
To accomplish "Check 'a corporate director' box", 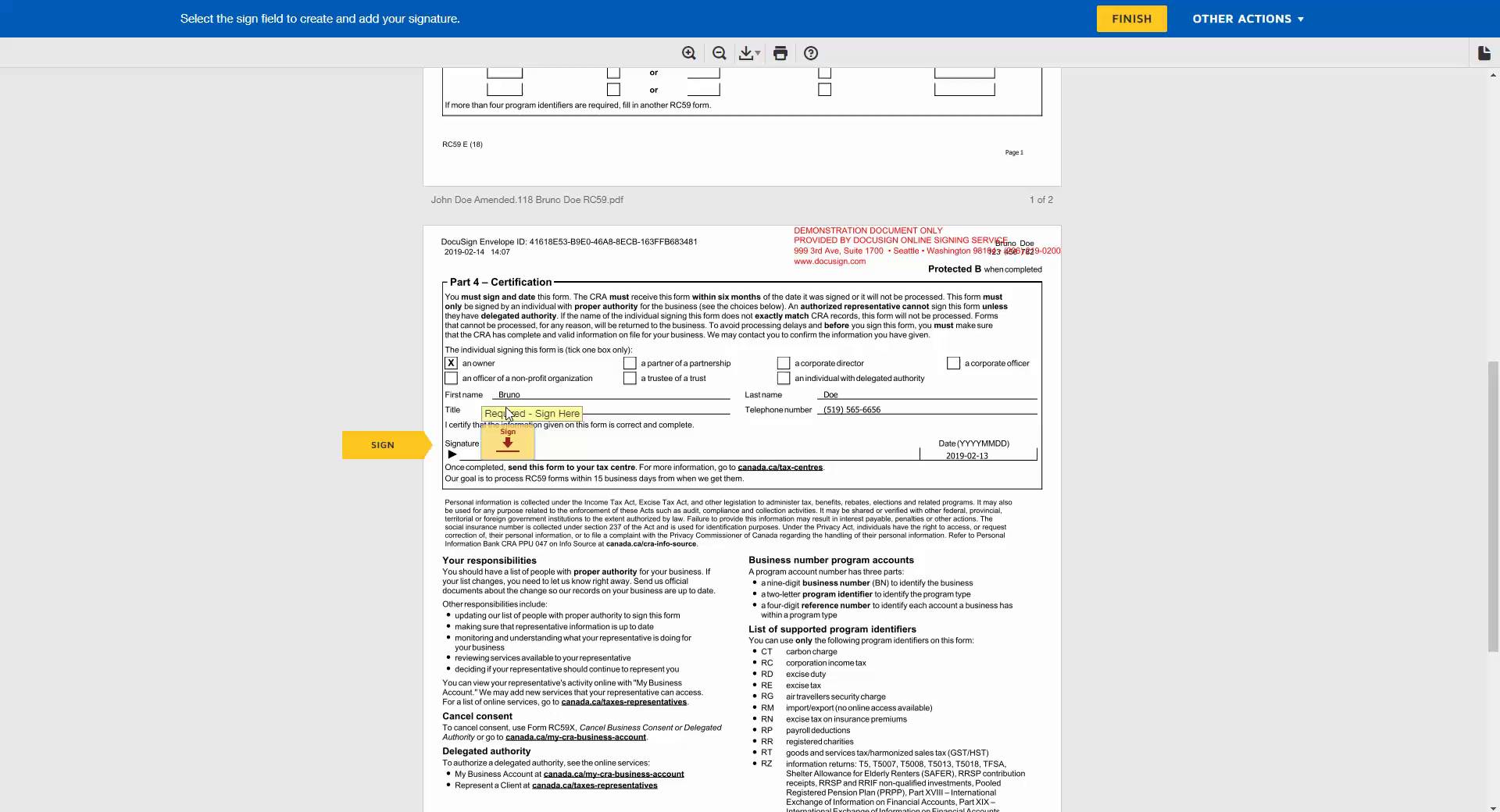I will click(783, 363).
